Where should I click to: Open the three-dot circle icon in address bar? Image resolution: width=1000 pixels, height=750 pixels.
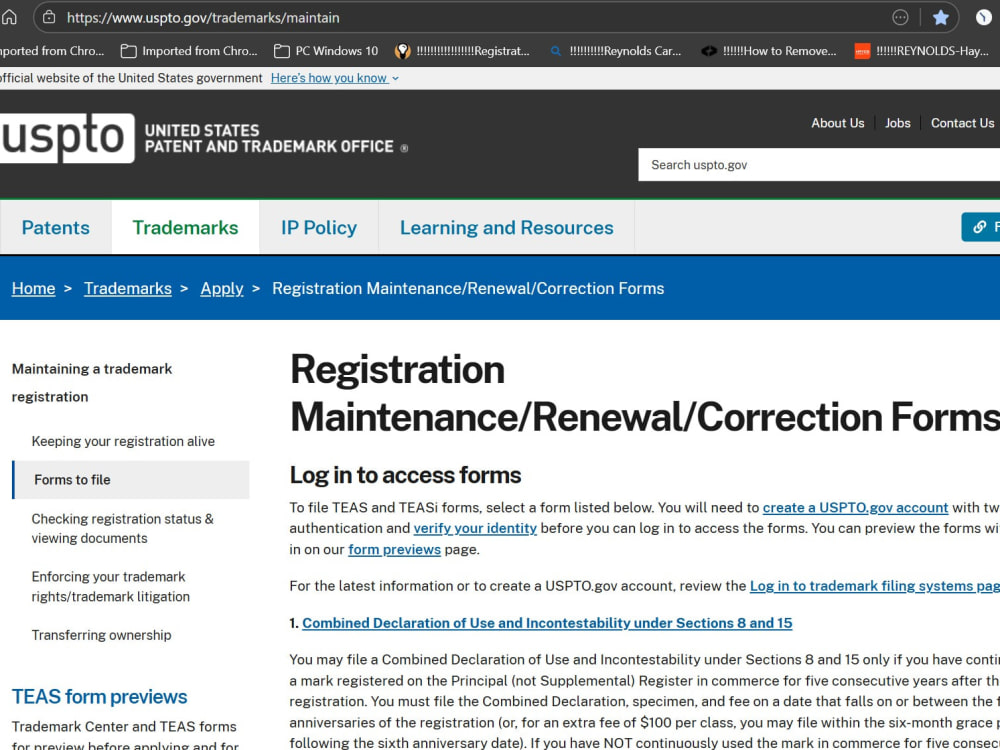(x=900, y=17)
